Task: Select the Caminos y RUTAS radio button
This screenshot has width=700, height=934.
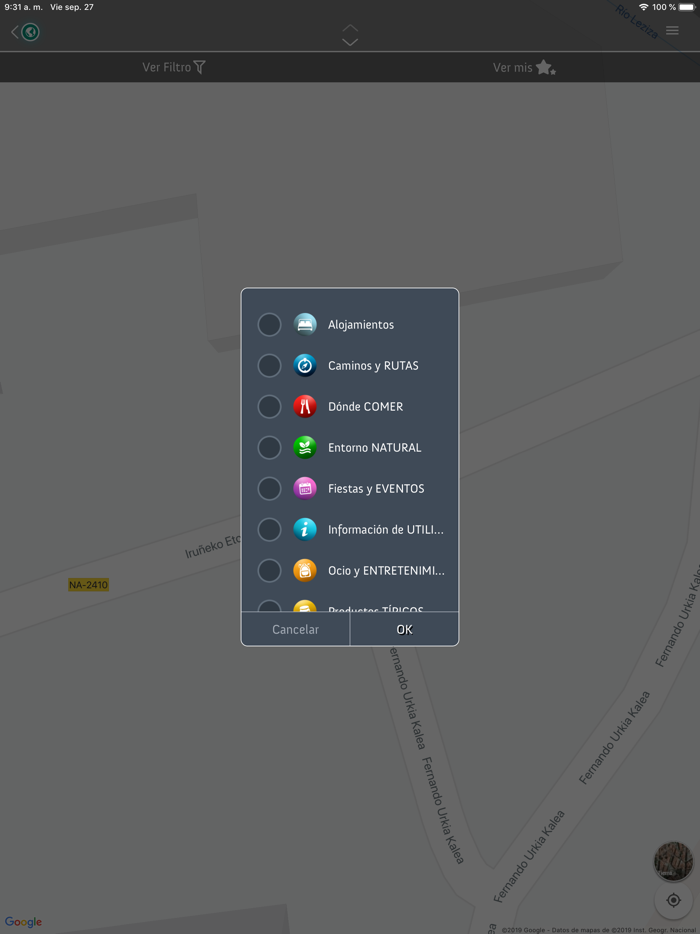Action: (x=269, y=366)
